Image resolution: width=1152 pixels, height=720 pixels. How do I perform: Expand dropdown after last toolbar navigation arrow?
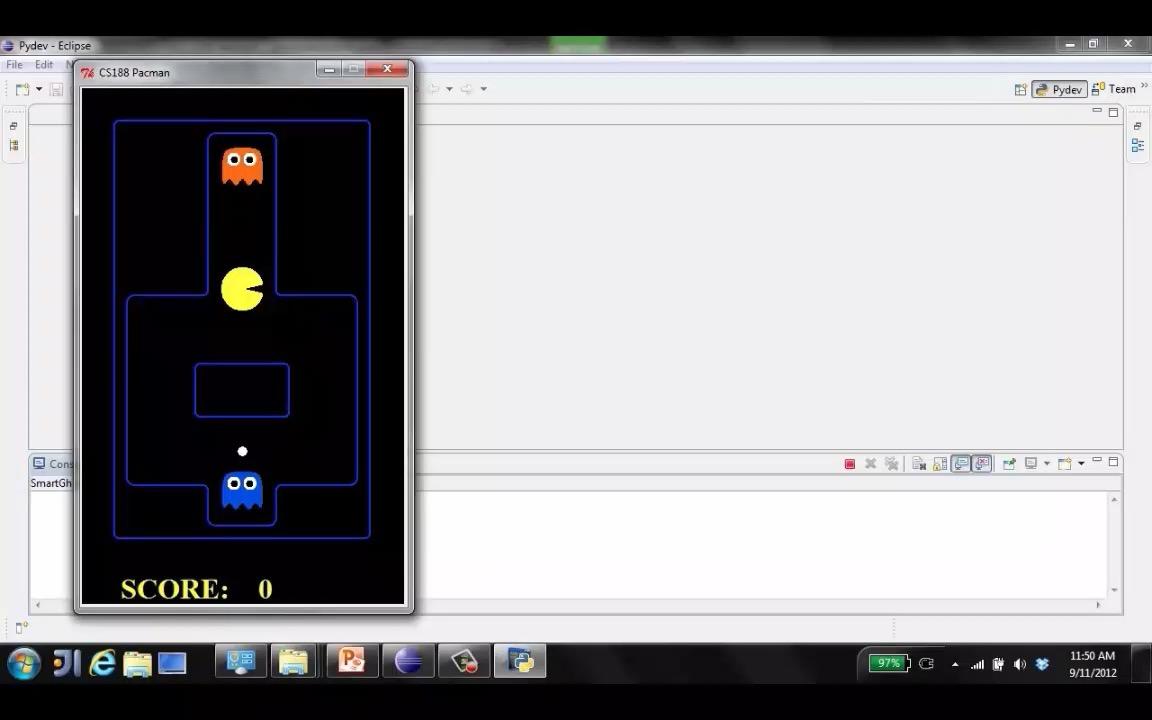(483, 89)
